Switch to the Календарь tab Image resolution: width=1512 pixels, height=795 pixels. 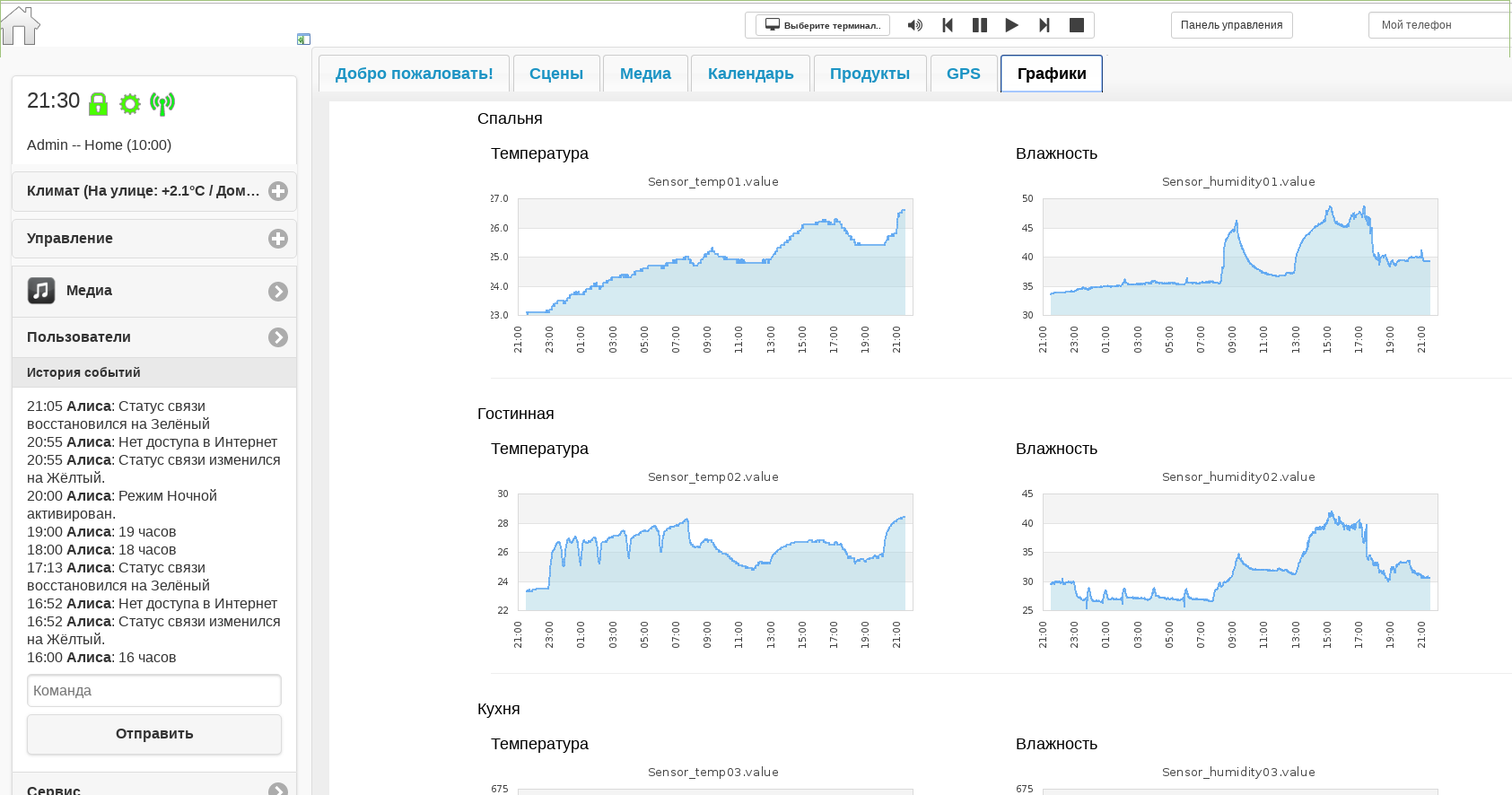tap(751, 74)
